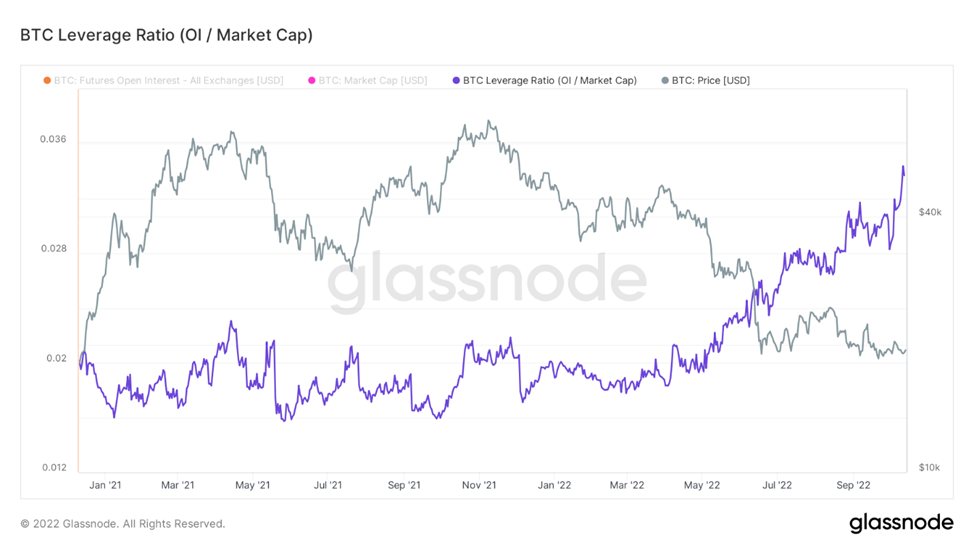The width and height of the screenshot is (974, 548).
Task: Click the Sep '22 x-axis label
Action: 852,485
